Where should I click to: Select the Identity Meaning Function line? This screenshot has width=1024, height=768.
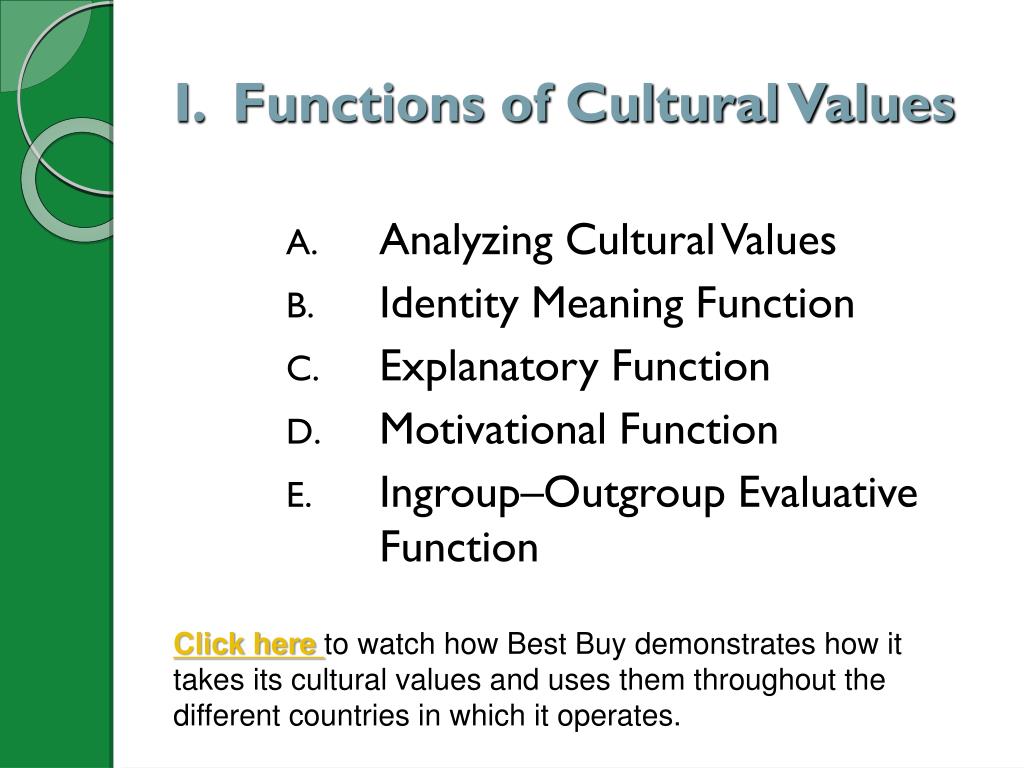pyautogui.click(x=616, y=304)
